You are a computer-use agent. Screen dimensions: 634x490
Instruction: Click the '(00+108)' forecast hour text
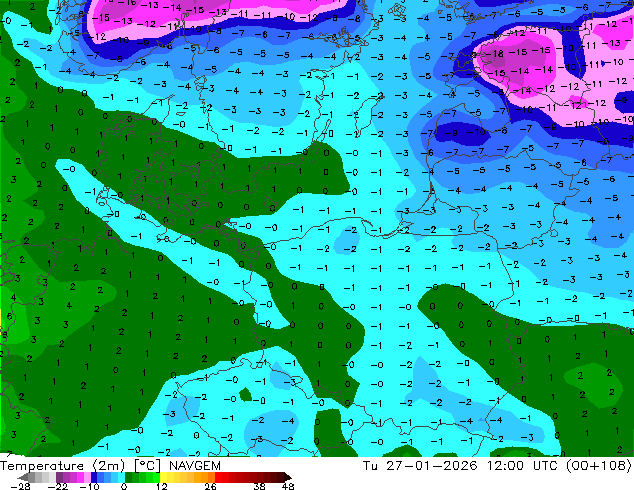599,466
